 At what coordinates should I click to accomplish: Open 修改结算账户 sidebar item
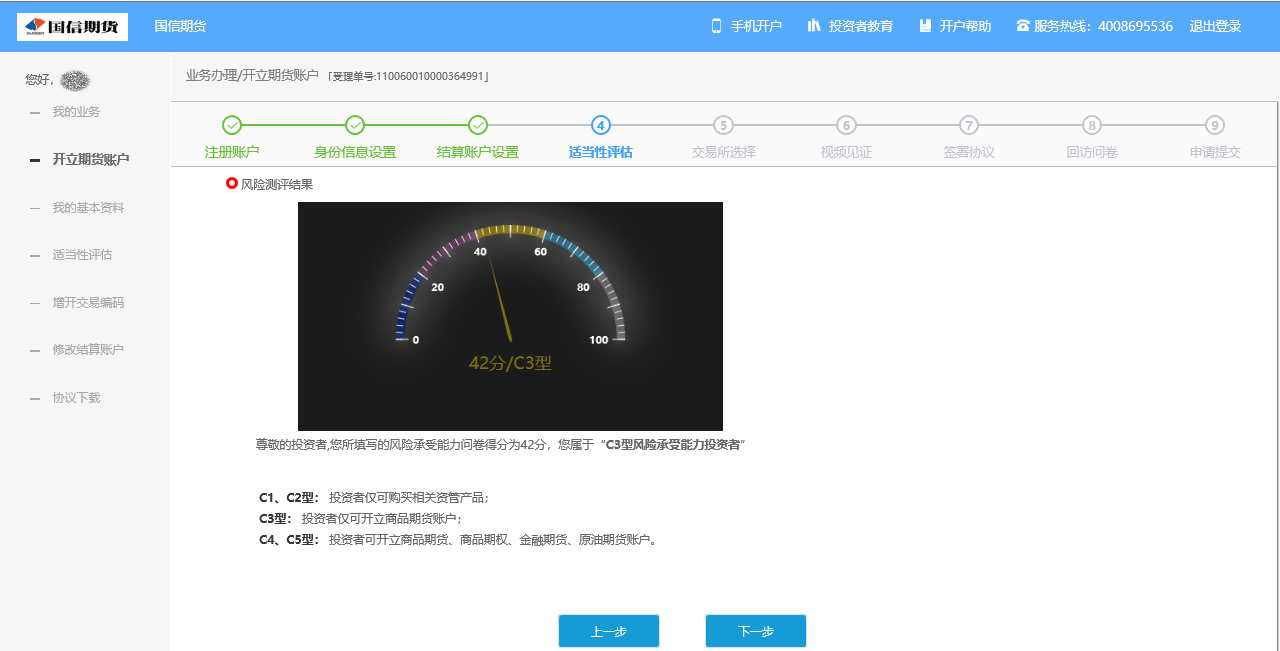click(x=88, y=350)
